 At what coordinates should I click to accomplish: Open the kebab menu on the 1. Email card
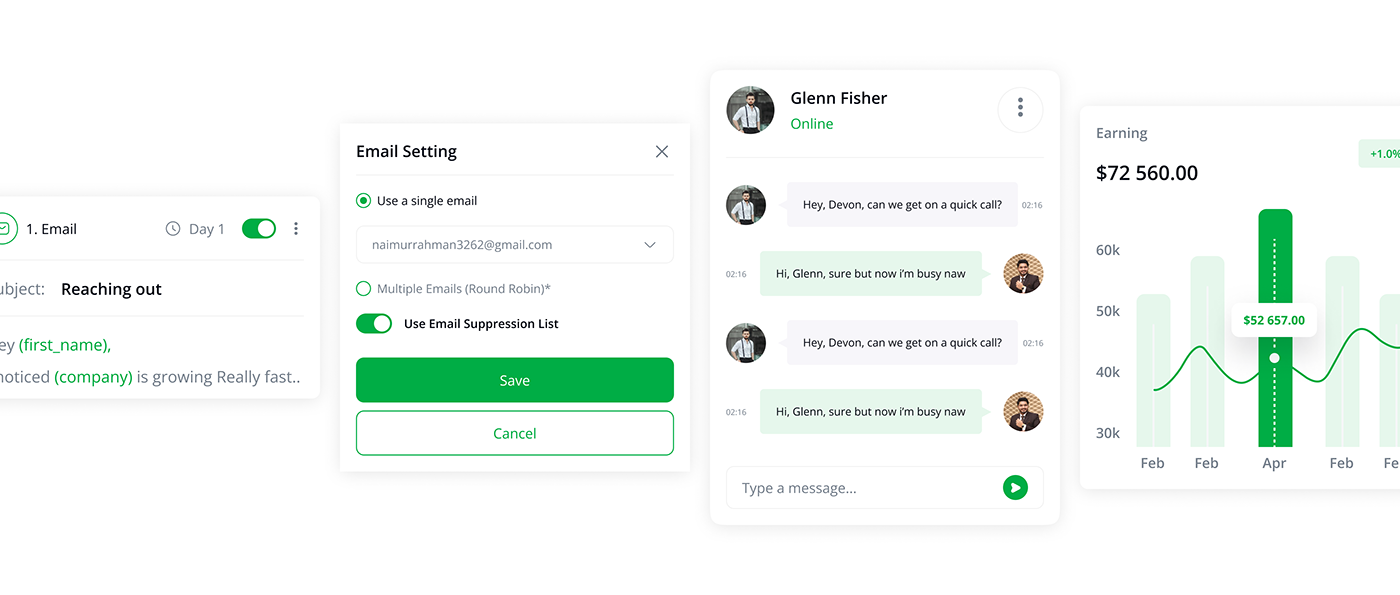(296, 229)
